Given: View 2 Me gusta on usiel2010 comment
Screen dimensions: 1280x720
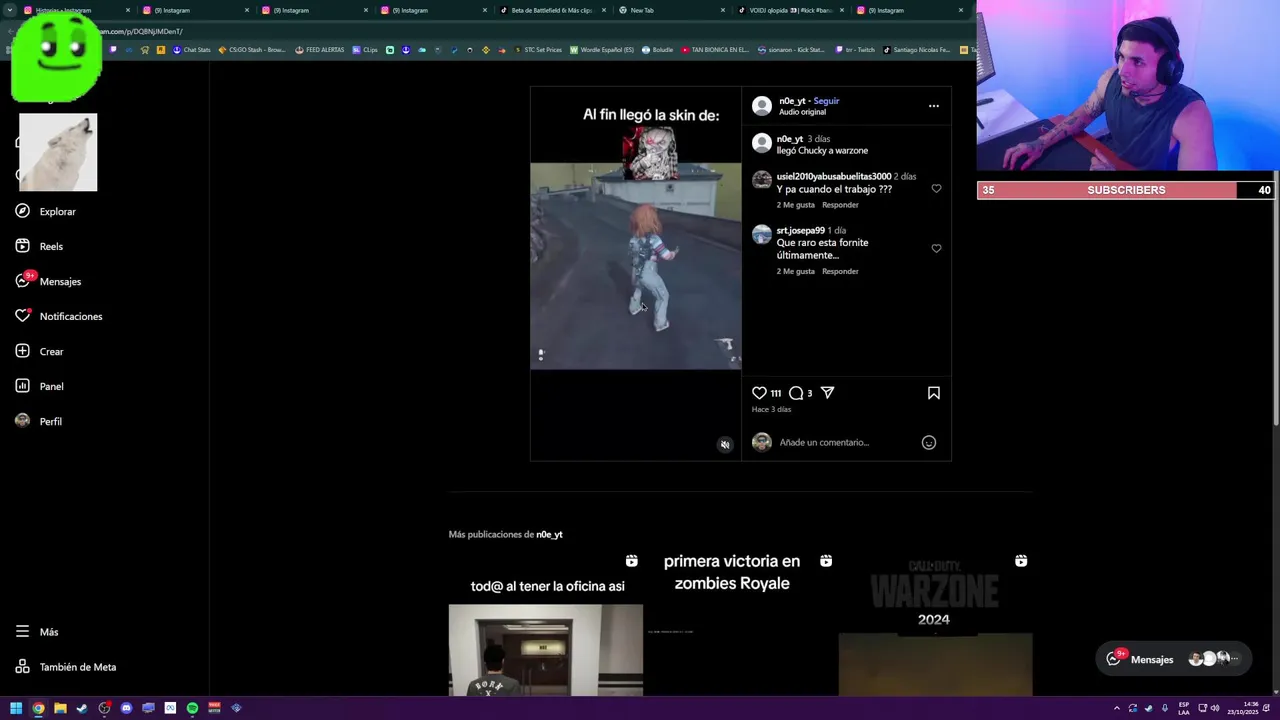Looking at the screenshot, I should click(x=796, y=205).
